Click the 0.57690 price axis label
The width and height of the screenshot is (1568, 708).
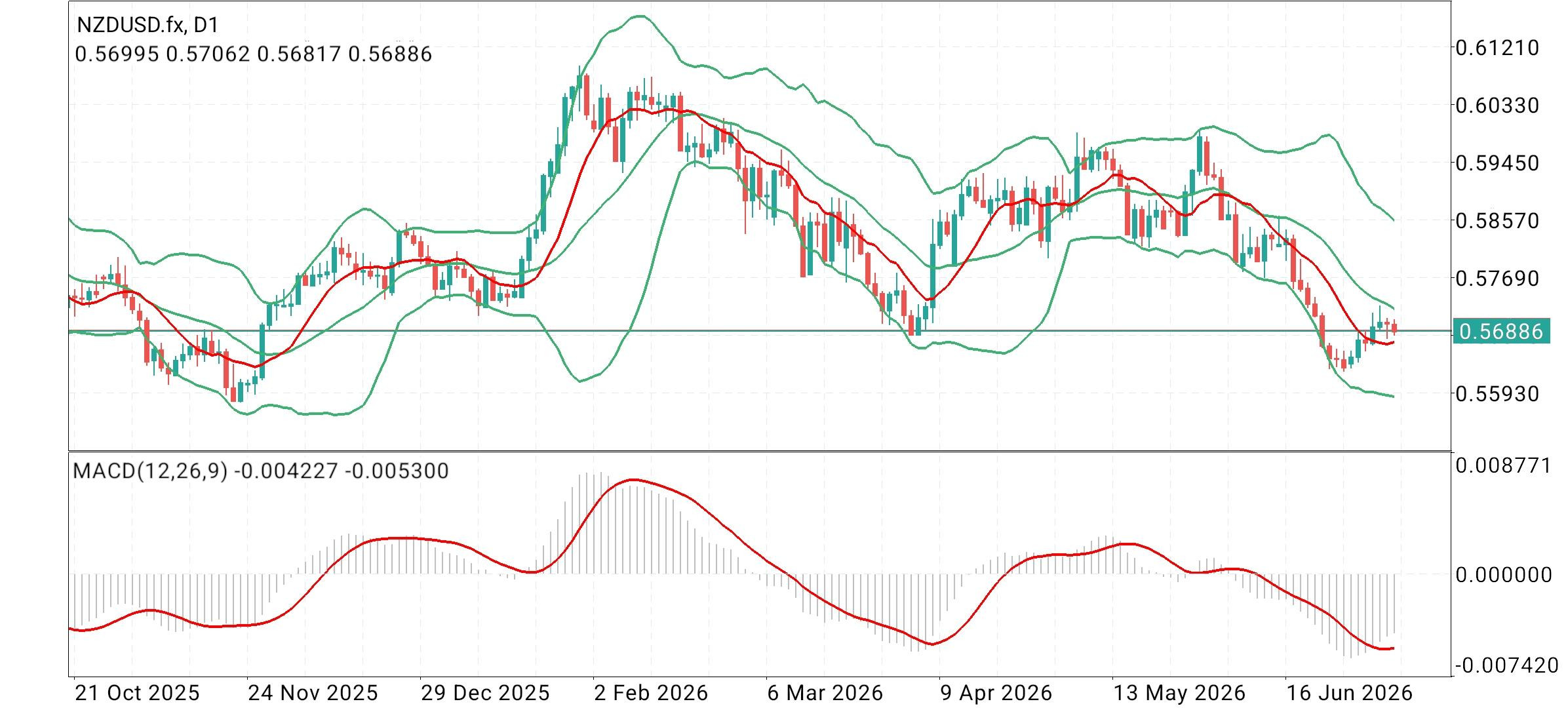click(x=1497, y=278)
